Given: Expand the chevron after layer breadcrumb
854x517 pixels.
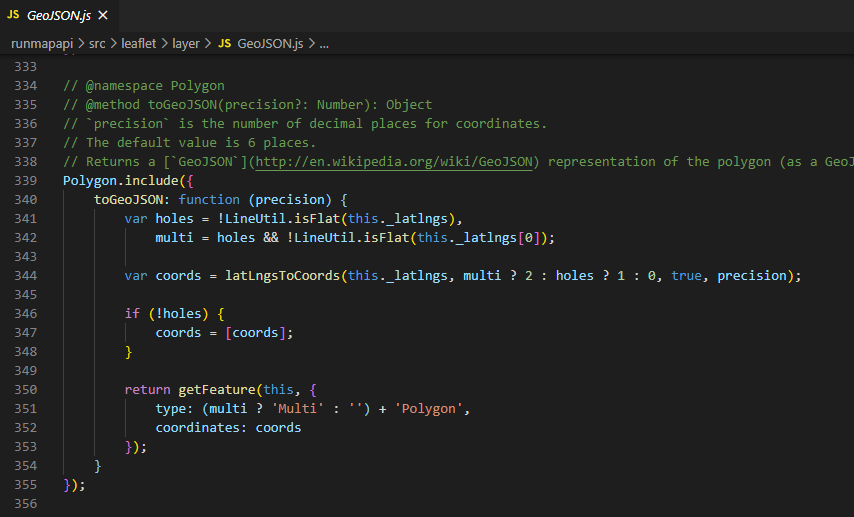Looking at the screenshot, I should (x=208, y=44).
